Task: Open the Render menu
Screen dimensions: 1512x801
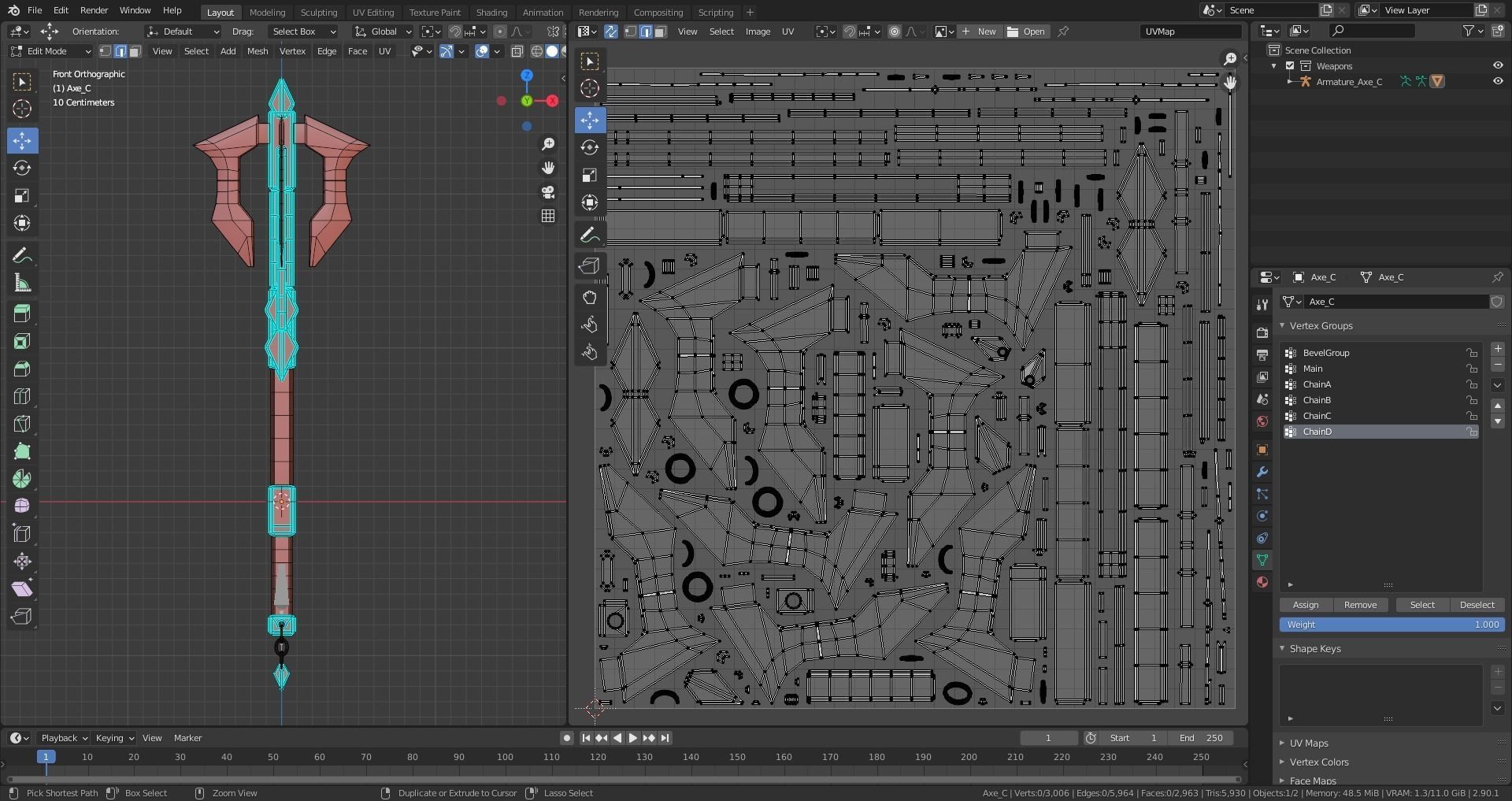Action: (x=94, y=10)
